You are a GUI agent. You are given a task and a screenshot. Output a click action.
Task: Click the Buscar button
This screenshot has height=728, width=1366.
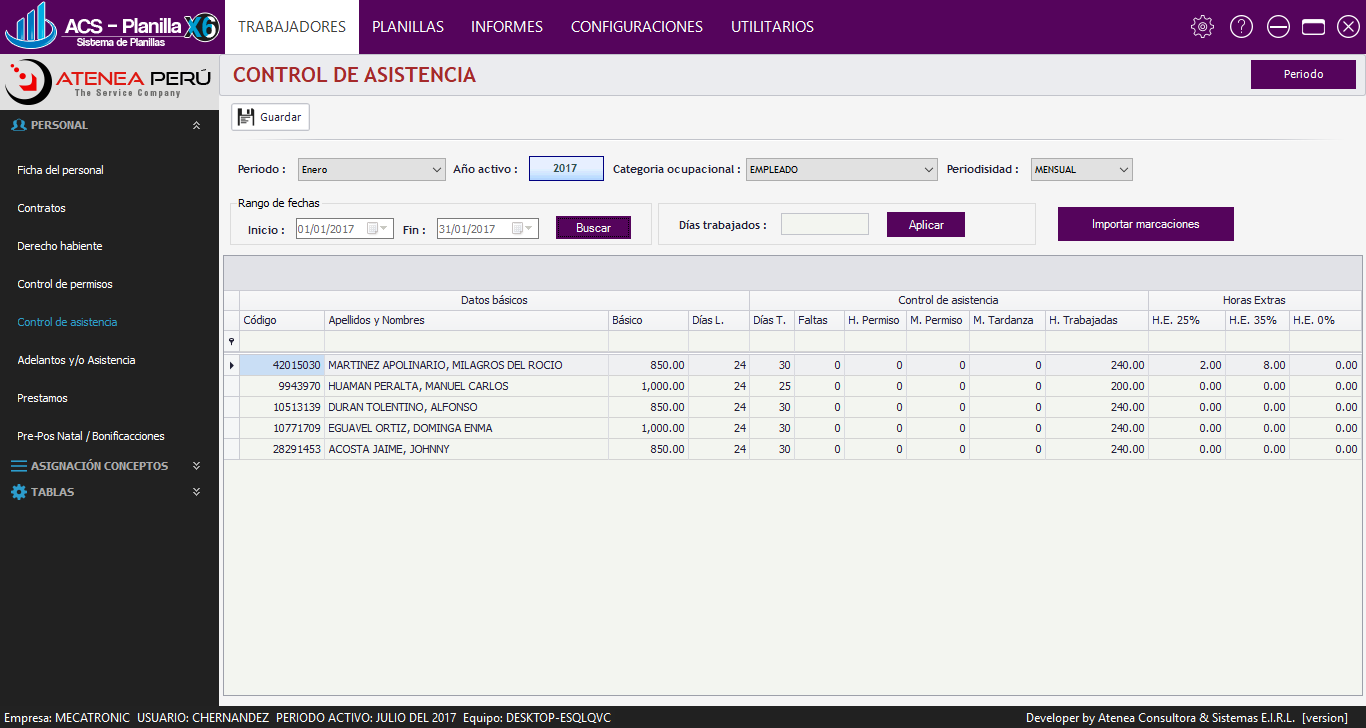593,228
